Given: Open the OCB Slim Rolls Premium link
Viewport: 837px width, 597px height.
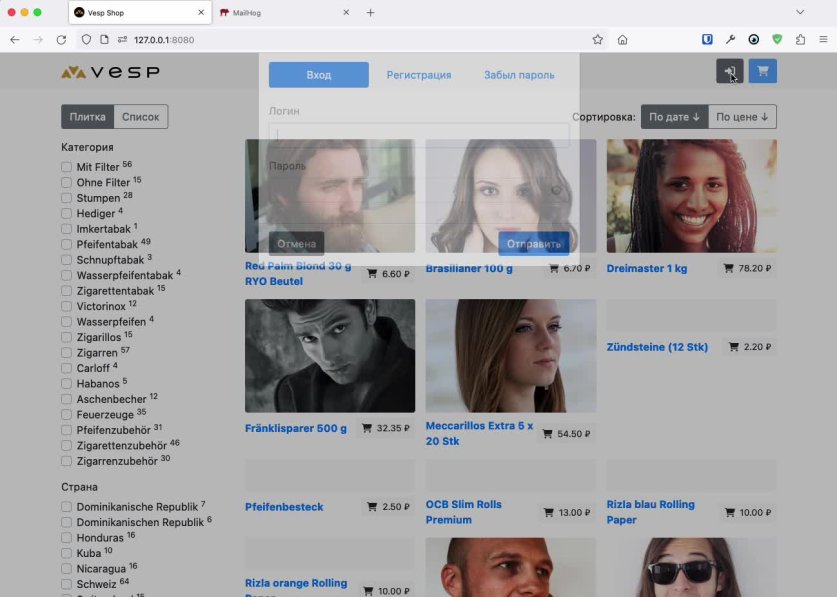Looking at the screenshot, I should [x=463, y=512].
